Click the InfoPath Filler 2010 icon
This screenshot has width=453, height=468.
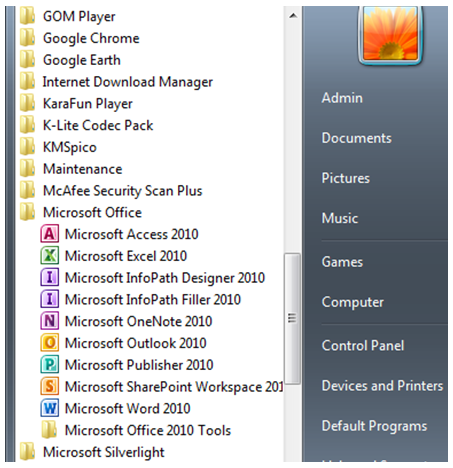click(x=50, y=299)
